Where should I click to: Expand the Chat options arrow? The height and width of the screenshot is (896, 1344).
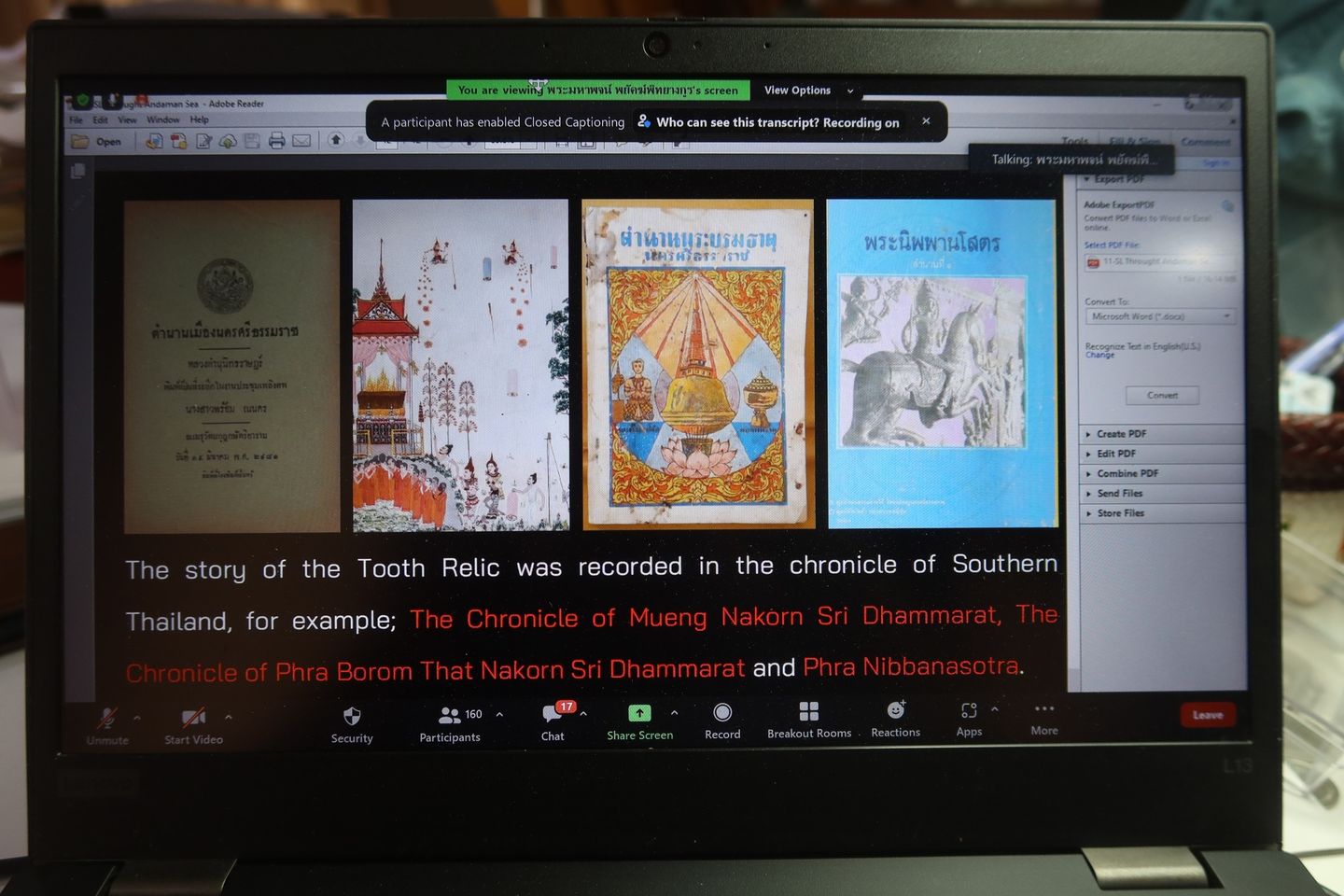(x=583, y=714)
